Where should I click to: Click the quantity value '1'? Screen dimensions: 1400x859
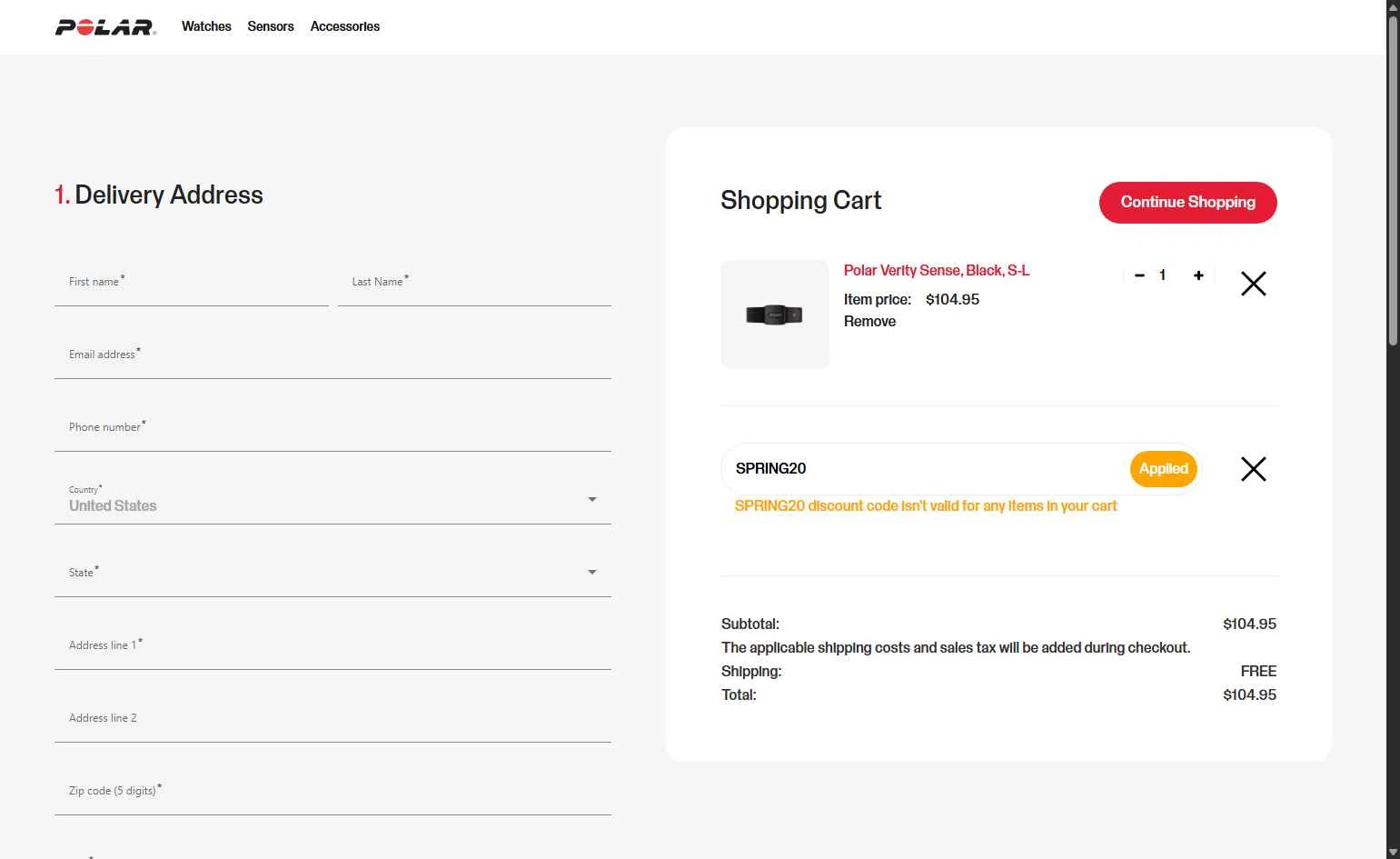[x=1162, y=275]
